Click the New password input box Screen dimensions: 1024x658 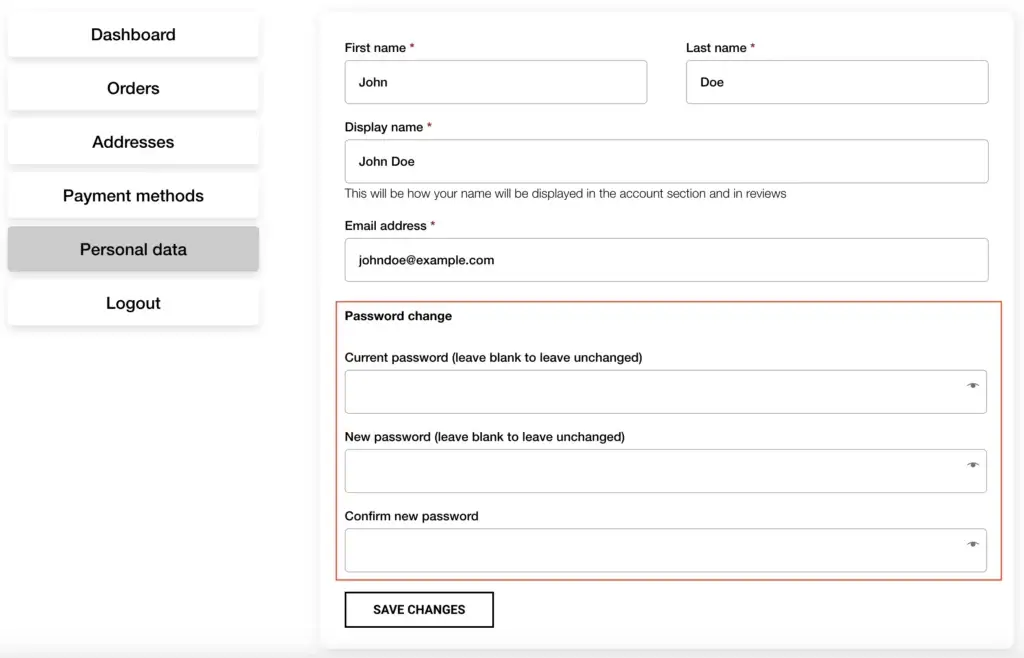pos(650,471)
